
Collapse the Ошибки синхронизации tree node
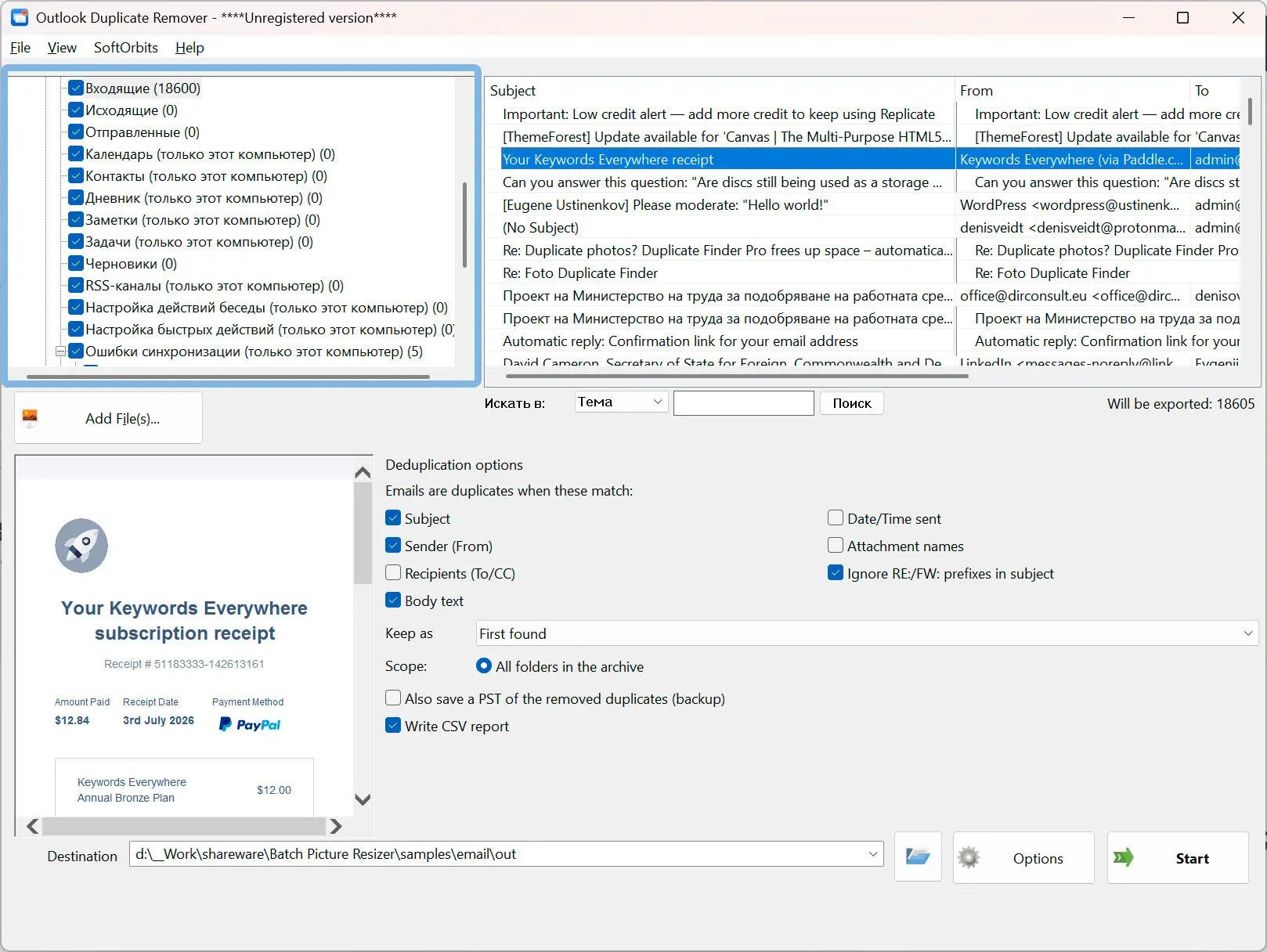(60, 352)
